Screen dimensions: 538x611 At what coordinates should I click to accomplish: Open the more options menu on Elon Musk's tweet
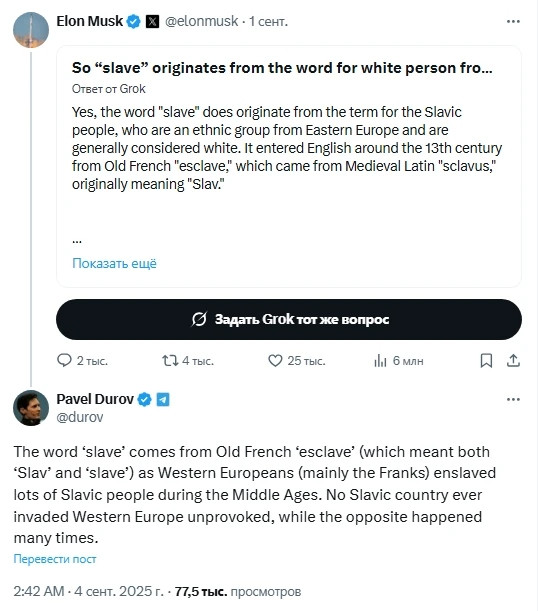coord(513,21)
